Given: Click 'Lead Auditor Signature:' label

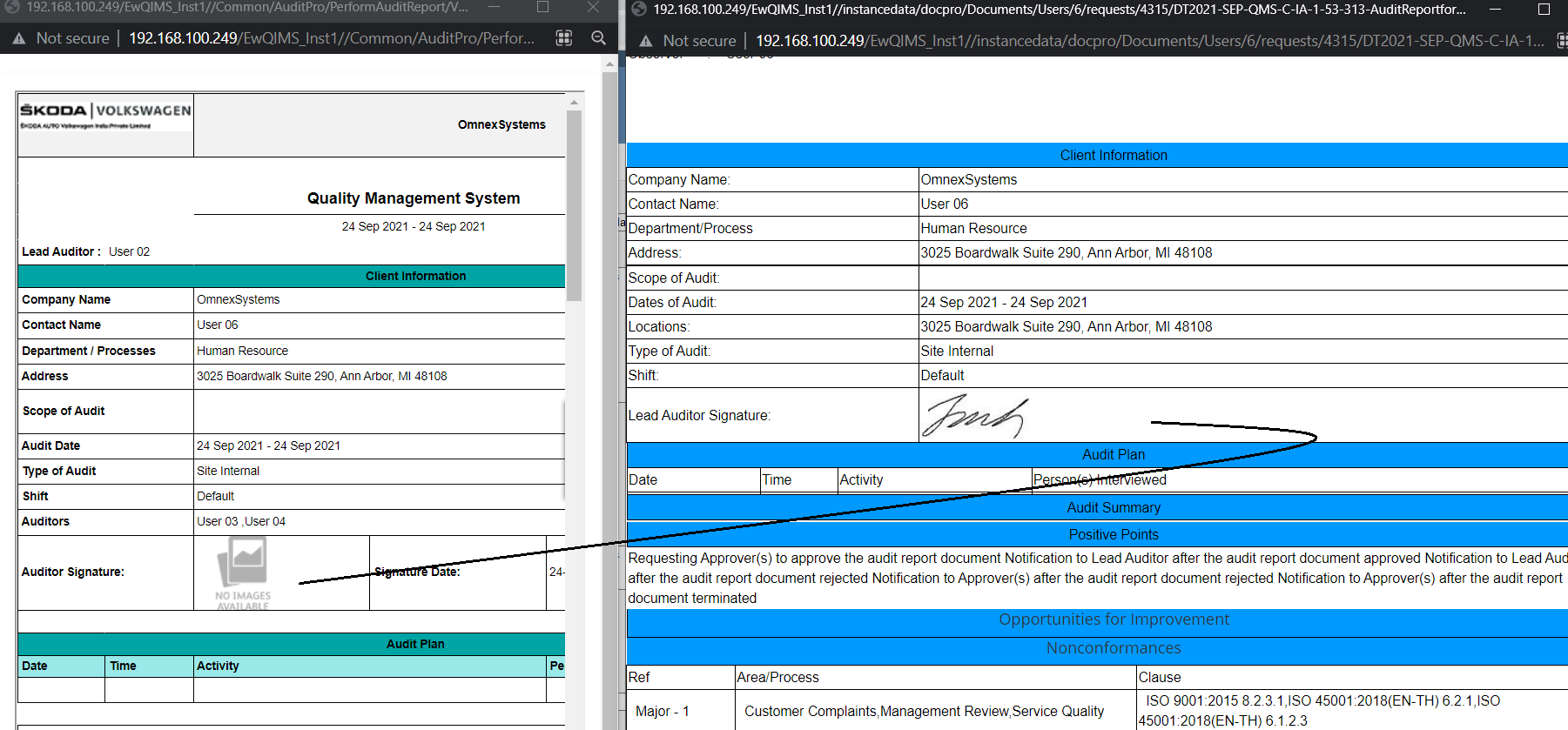Looking at the screenshot, I should pos(699,415).
